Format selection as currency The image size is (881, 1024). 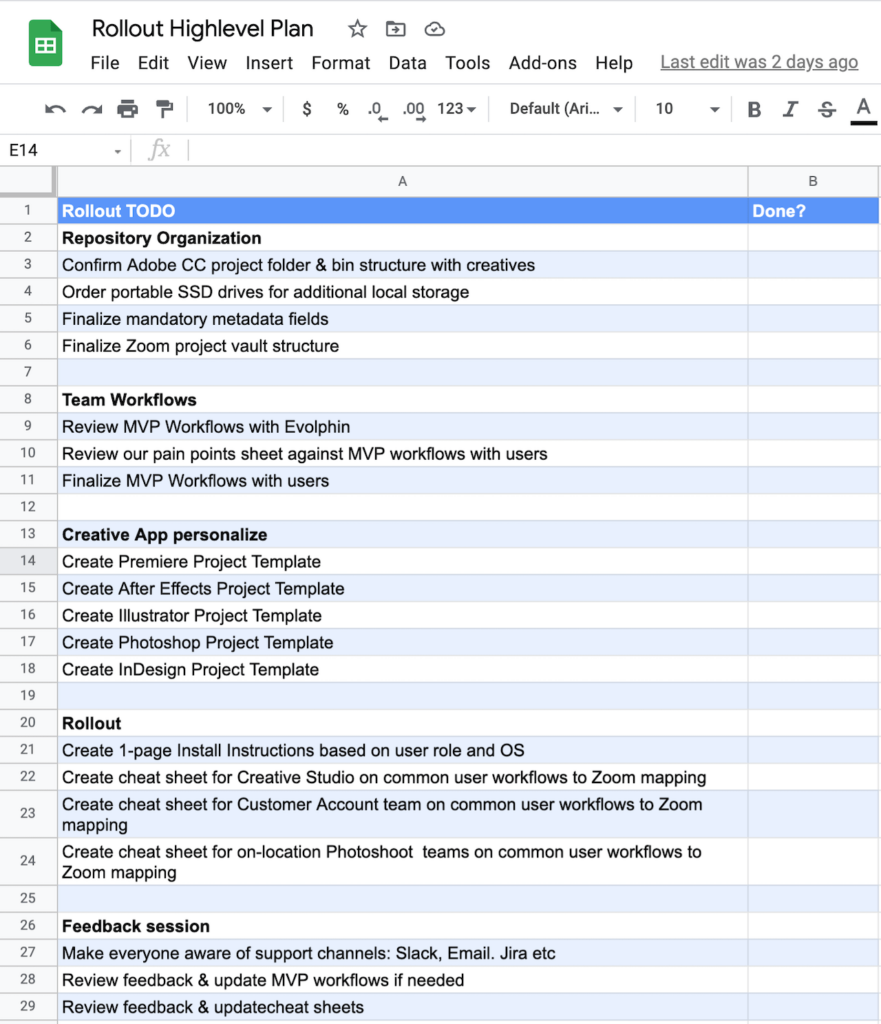[x=307, y=109]
